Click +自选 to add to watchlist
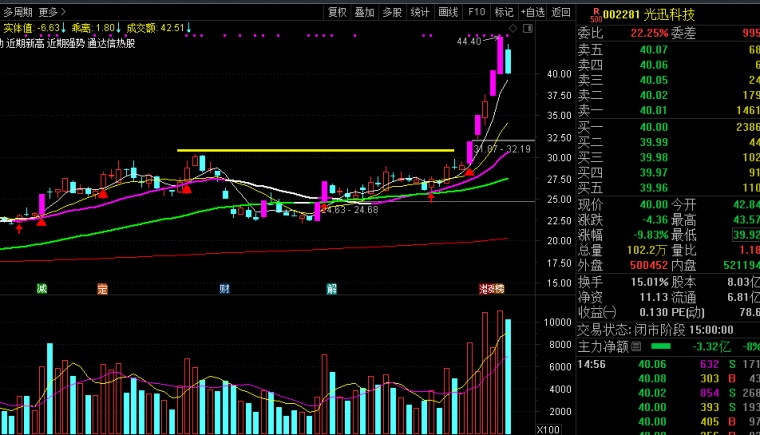Viewport: 760px width, 435px height. point(533,12)
